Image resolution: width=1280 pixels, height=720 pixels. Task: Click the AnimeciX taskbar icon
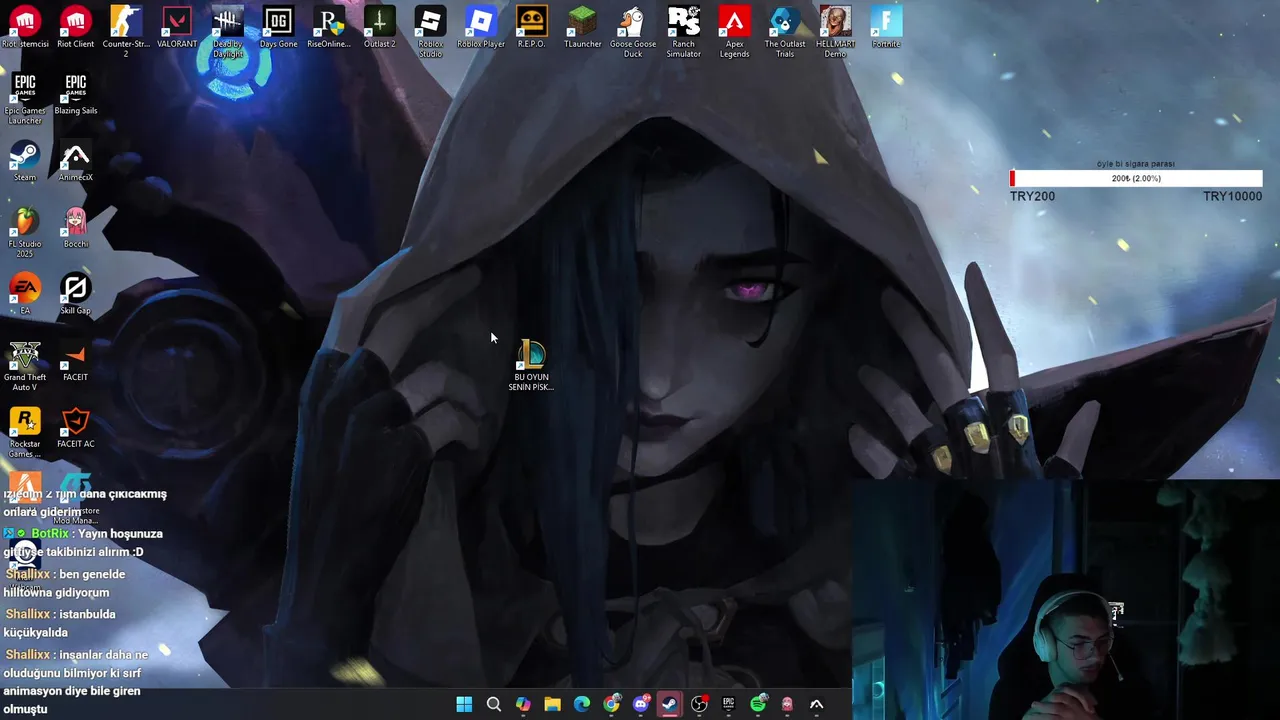[817, 704]
